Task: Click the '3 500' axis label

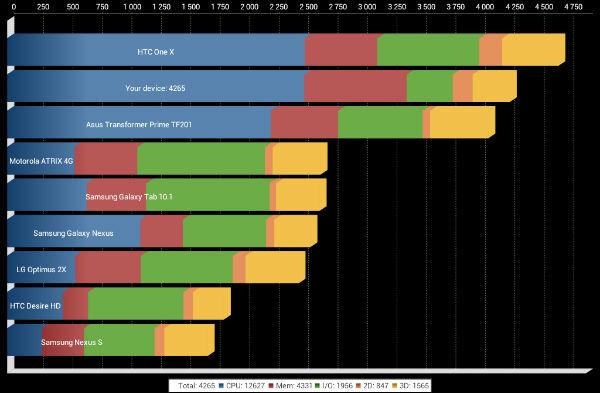Action: click(426, 7)
